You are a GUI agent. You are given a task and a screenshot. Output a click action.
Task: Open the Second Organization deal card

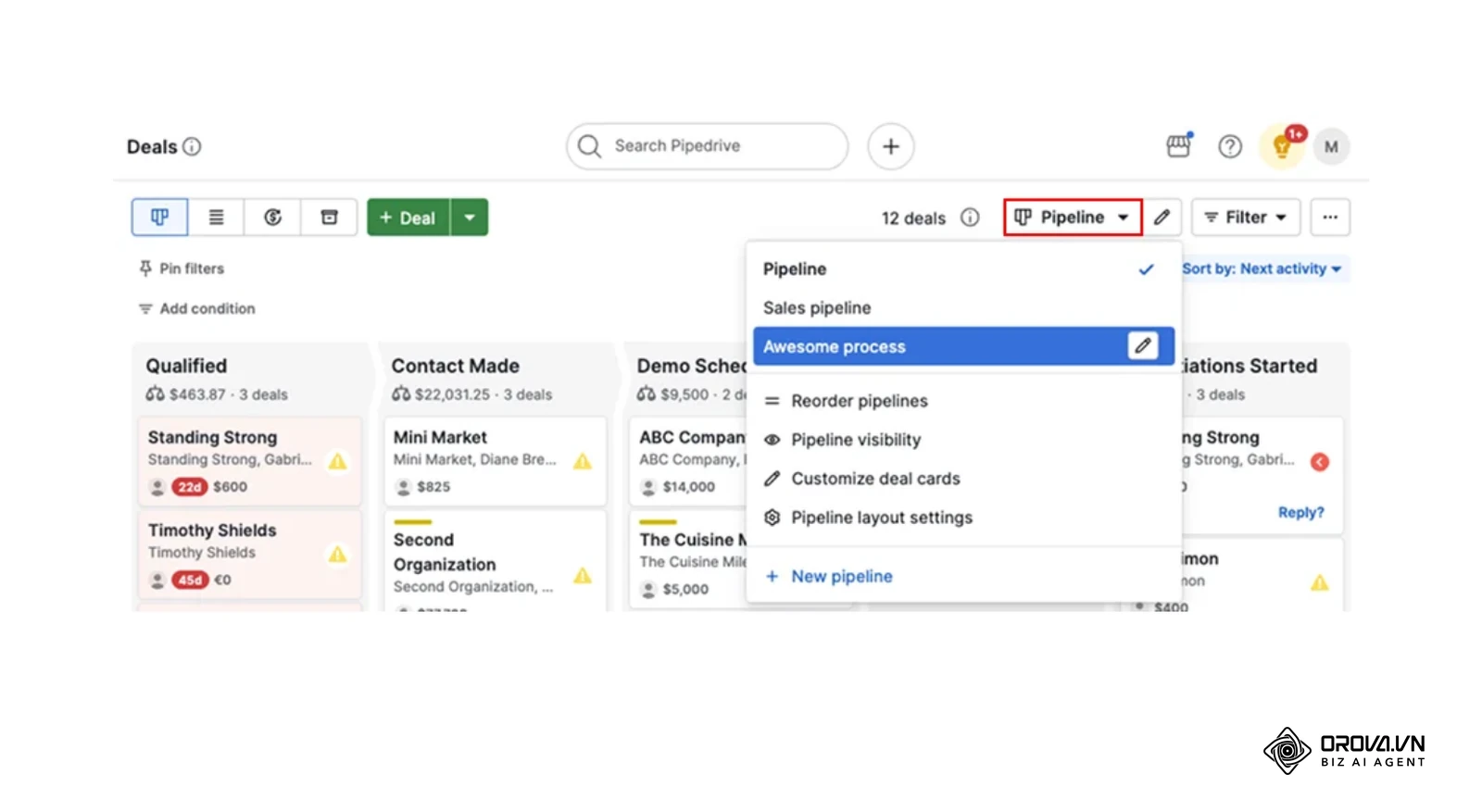(x=496, y=560)
